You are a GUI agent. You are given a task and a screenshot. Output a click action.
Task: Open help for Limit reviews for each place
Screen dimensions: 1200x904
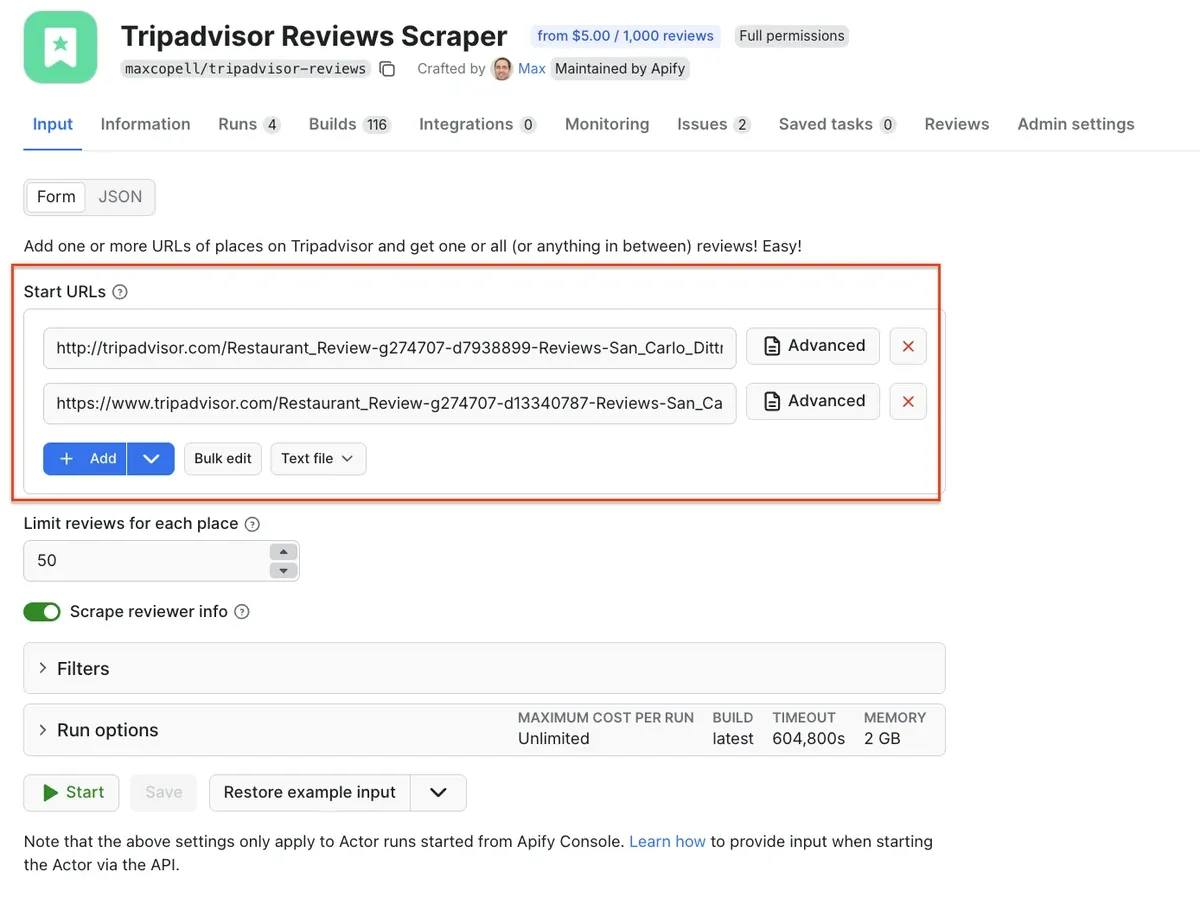[x=252, y=524]
